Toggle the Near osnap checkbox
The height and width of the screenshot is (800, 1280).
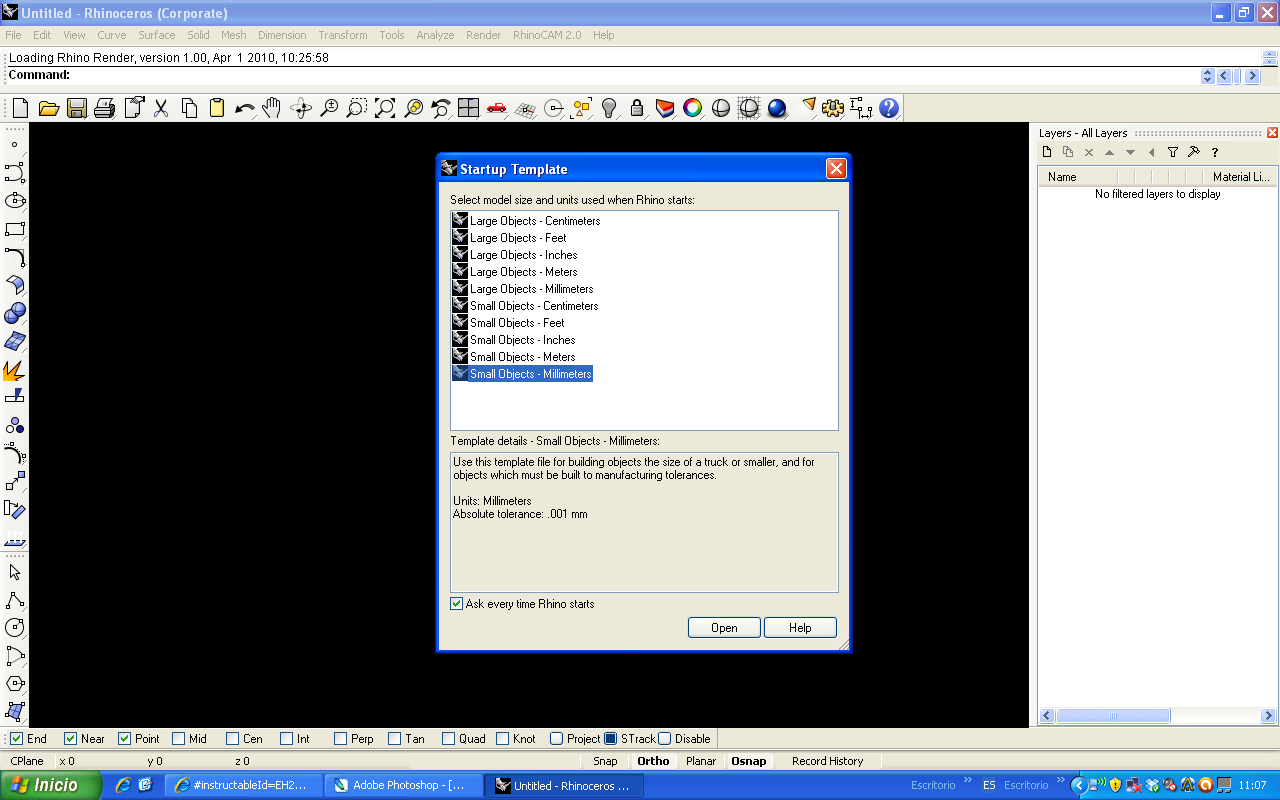coord(71,739)
